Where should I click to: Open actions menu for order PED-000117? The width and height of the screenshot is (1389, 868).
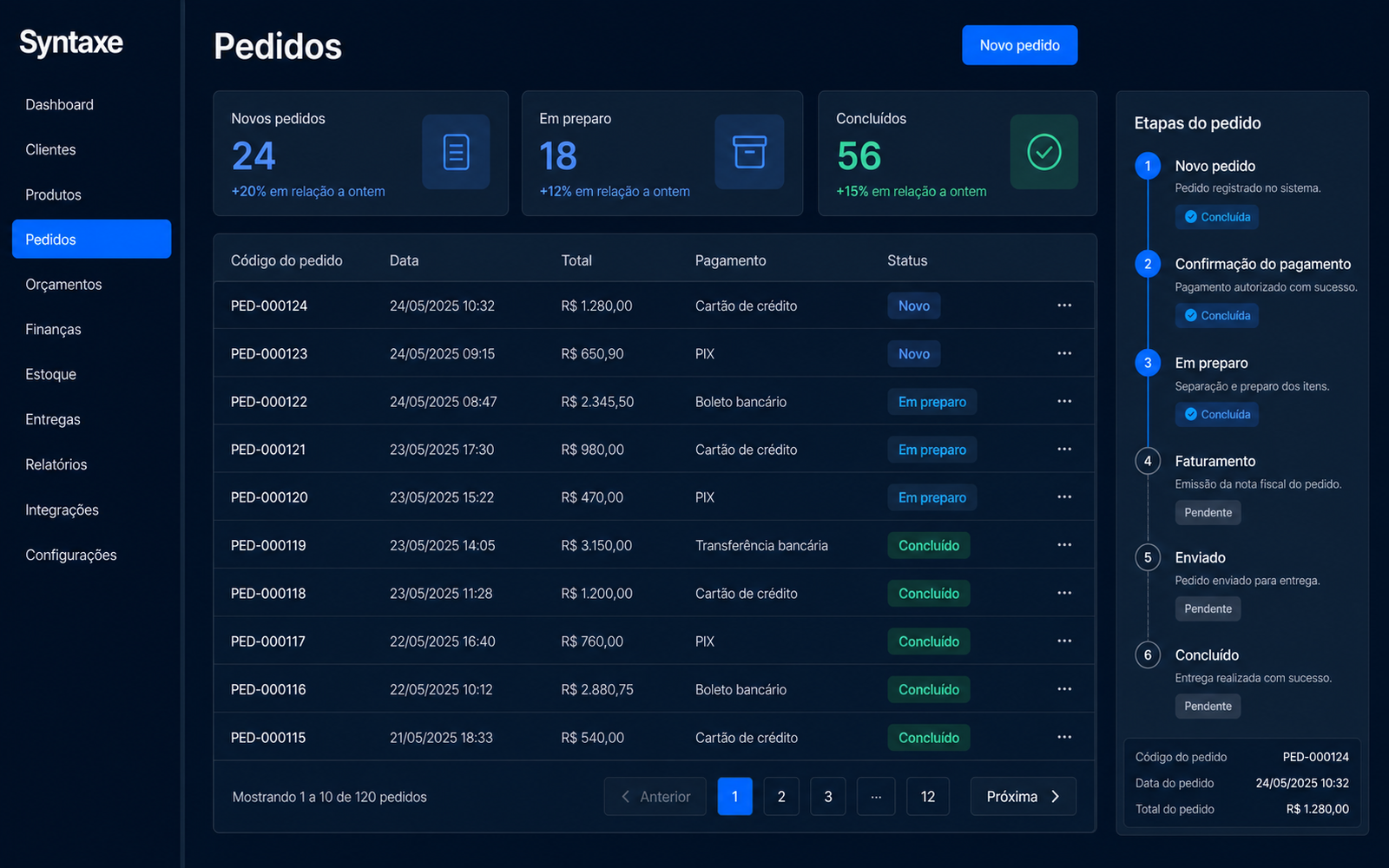1064,641
